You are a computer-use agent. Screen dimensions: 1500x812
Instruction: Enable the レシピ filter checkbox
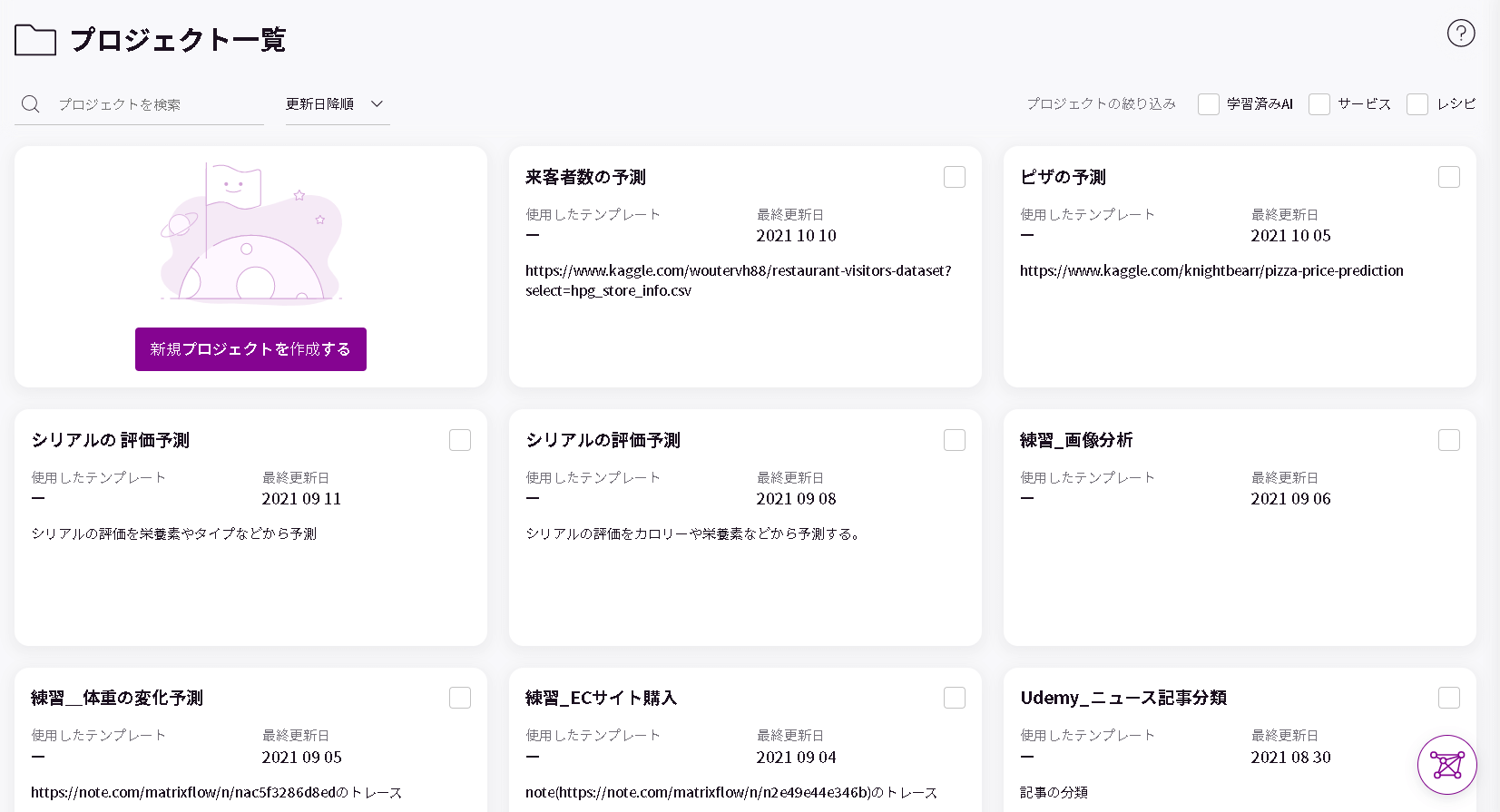1417,104
